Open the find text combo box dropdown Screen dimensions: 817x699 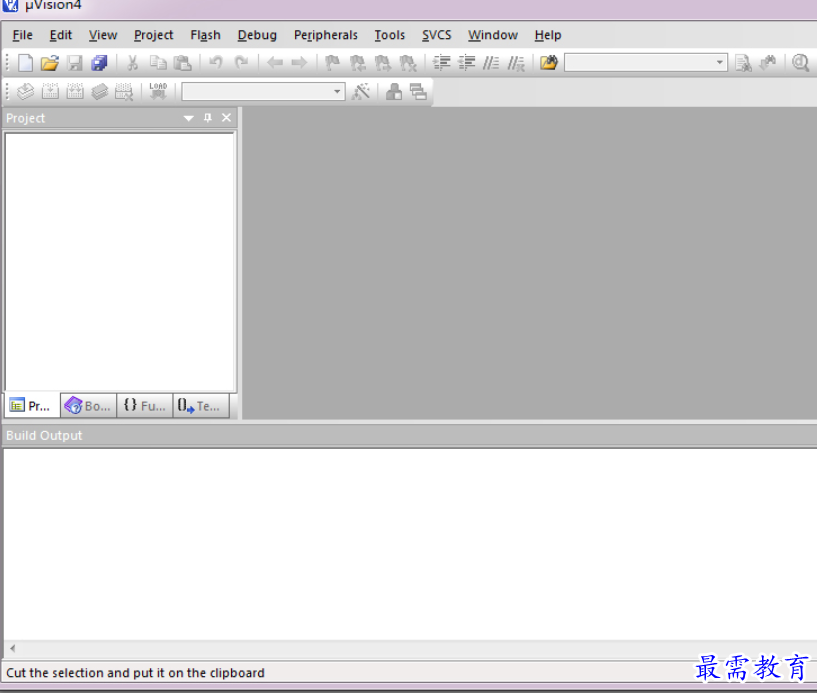pos(720,63)
